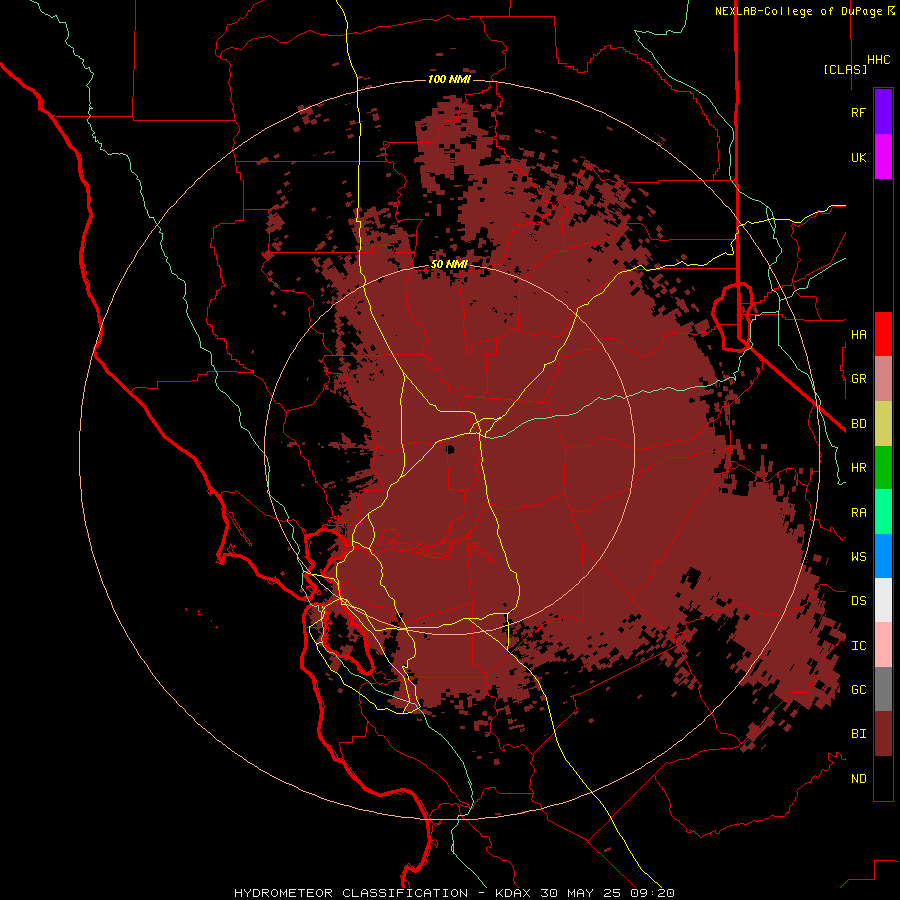
Task: Click the DS white legend color swatch
Action: click(x=883, y=600)
